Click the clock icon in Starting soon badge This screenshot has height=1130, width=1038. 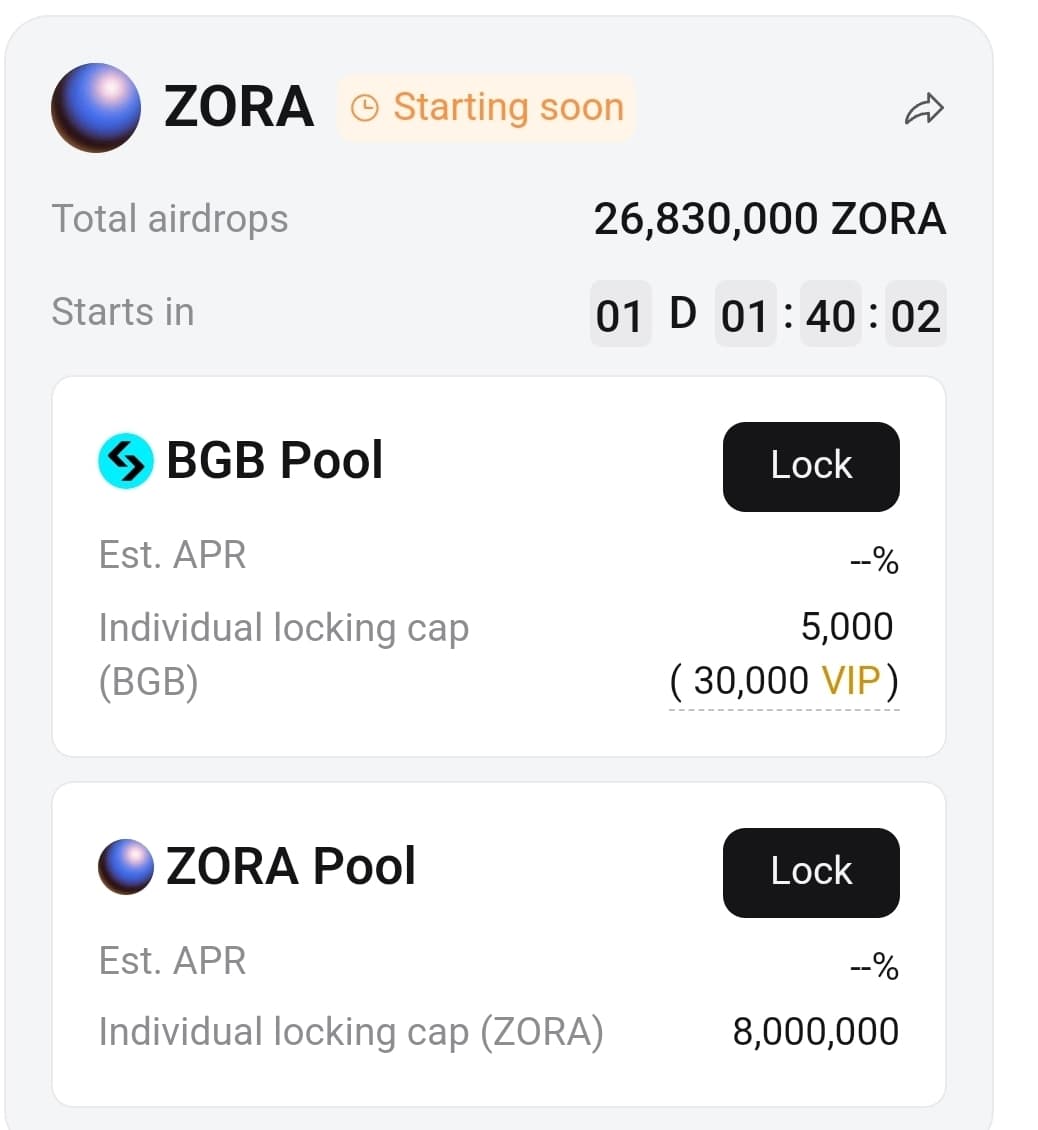tap(366, 108)
